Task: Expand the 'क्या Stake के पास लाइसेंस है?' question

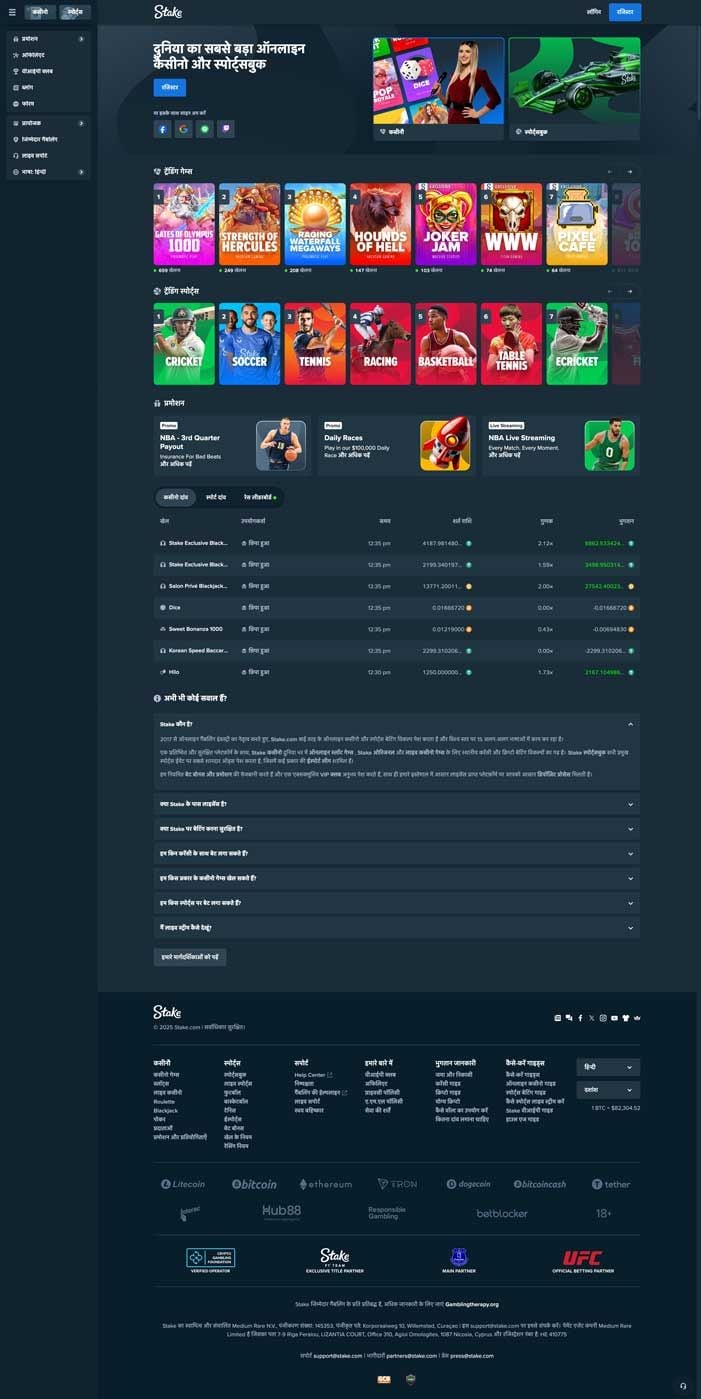Action: click(630, 804)
